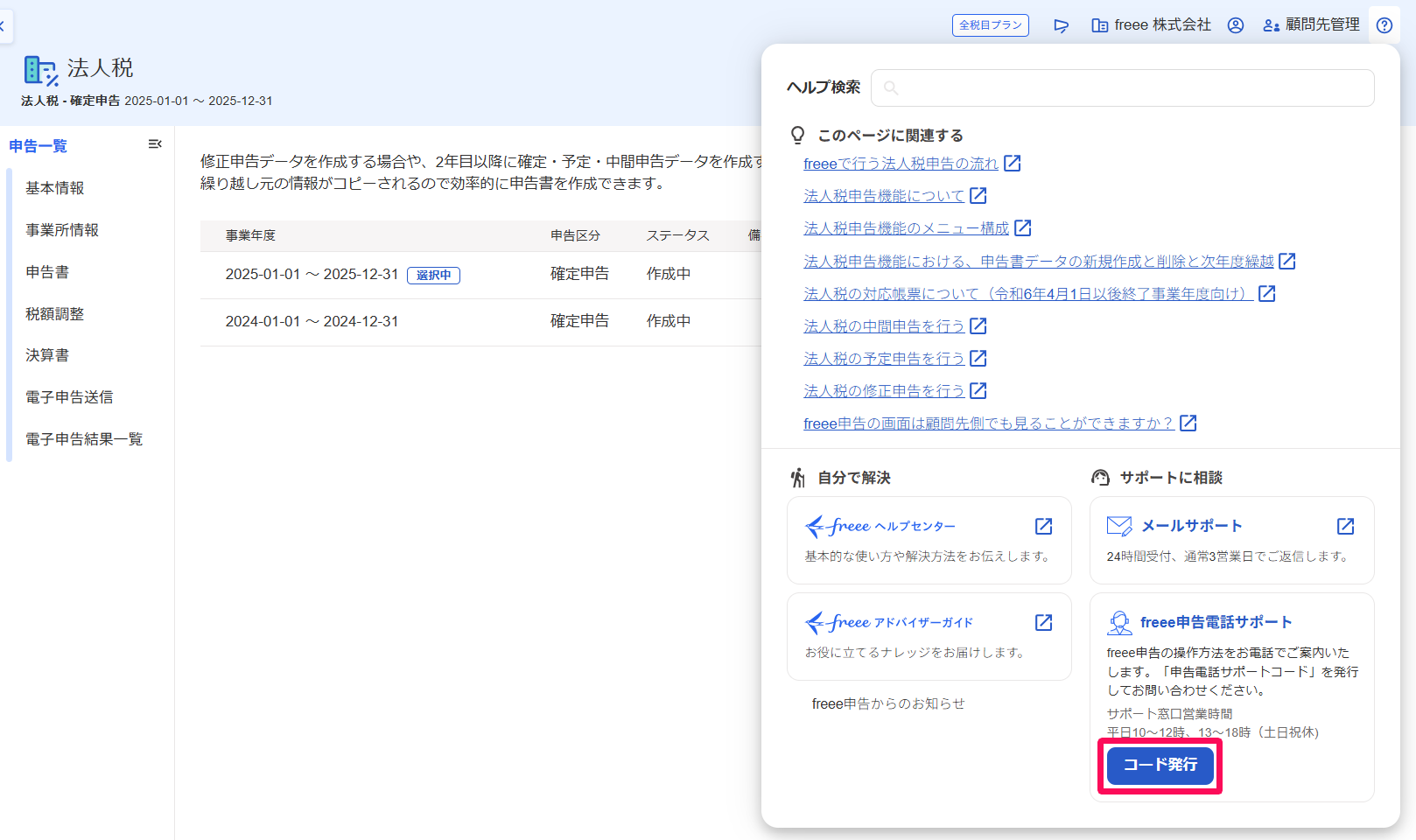
Task: Click external icon next to freeeで行う法人税申告の流れ
Action: 1013,163
